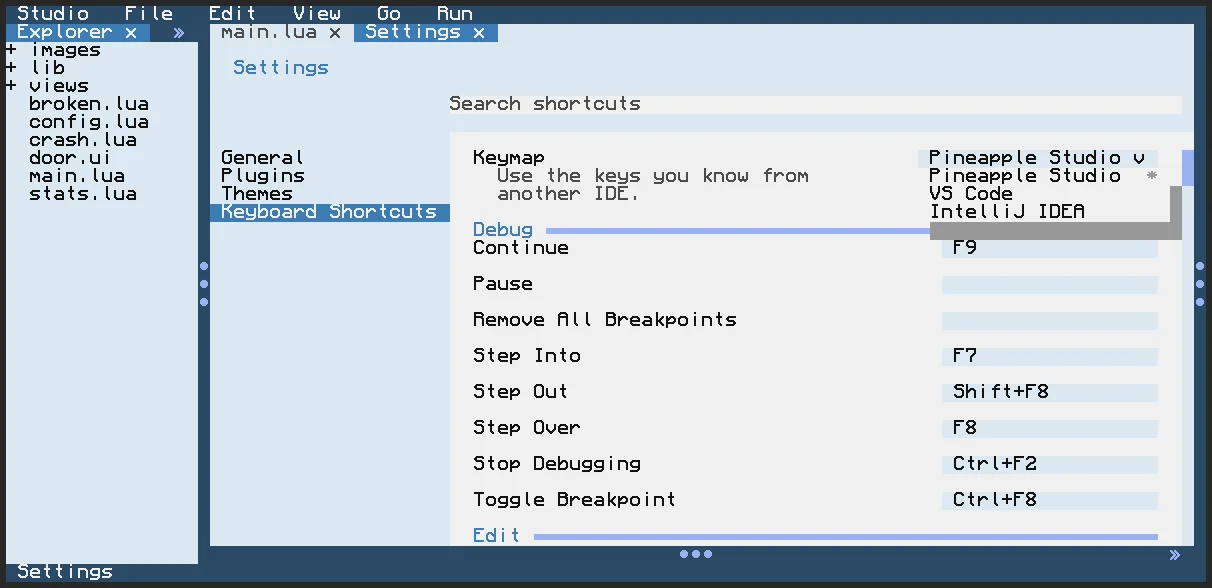Image resolution: width=1212 pixels, height=588 pixels.
Task: Click the bottom-right double chevron icon
Action: pyautogui.click(x=1175, y=555)
